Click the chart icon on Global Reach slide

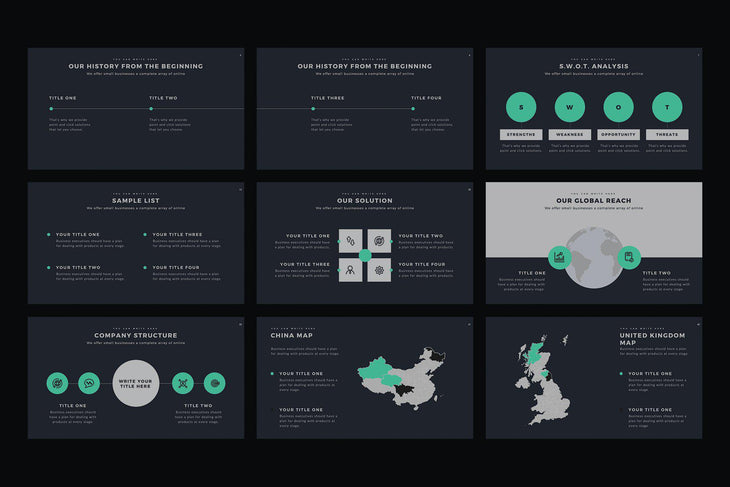pyautogui.click(x=558, y=257)
